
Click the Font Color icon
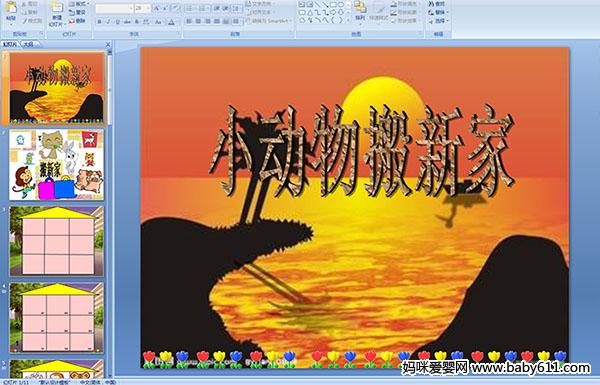coord(171,22)
